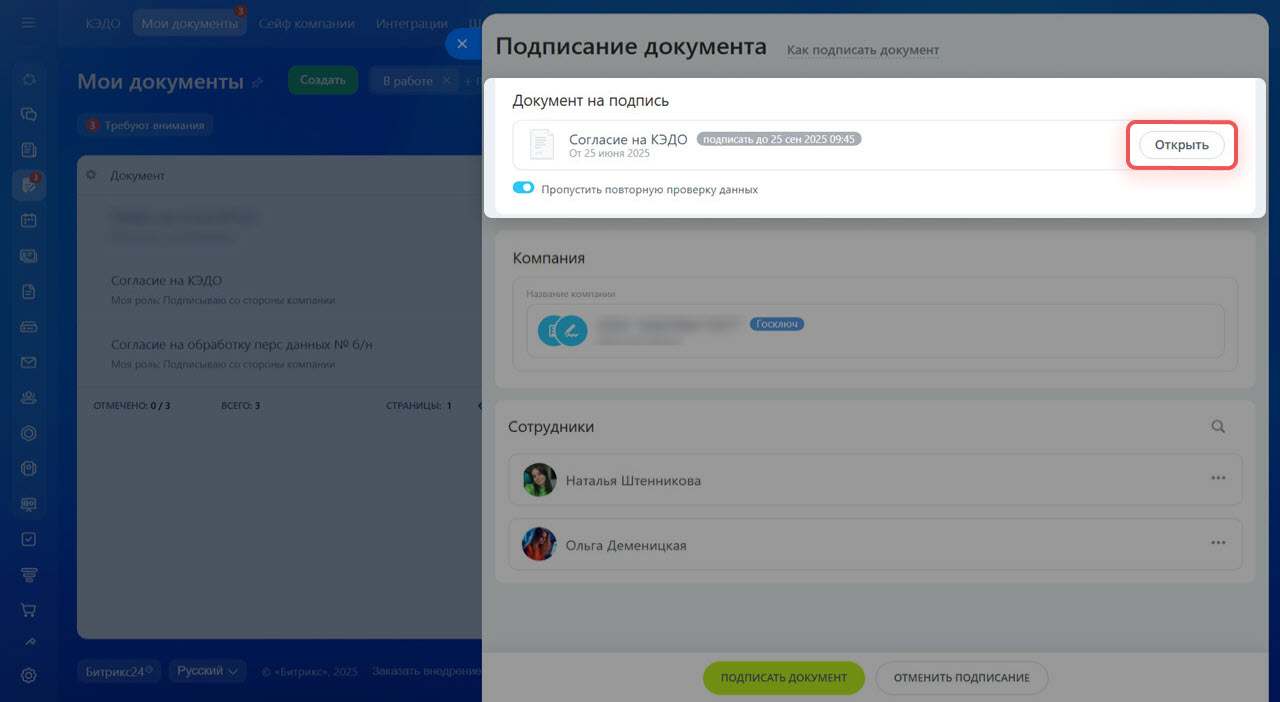Image resolution: width=1280 pixels, height=702 pixels.
Task: Open the document page sidebar icon
Action: 29,292
